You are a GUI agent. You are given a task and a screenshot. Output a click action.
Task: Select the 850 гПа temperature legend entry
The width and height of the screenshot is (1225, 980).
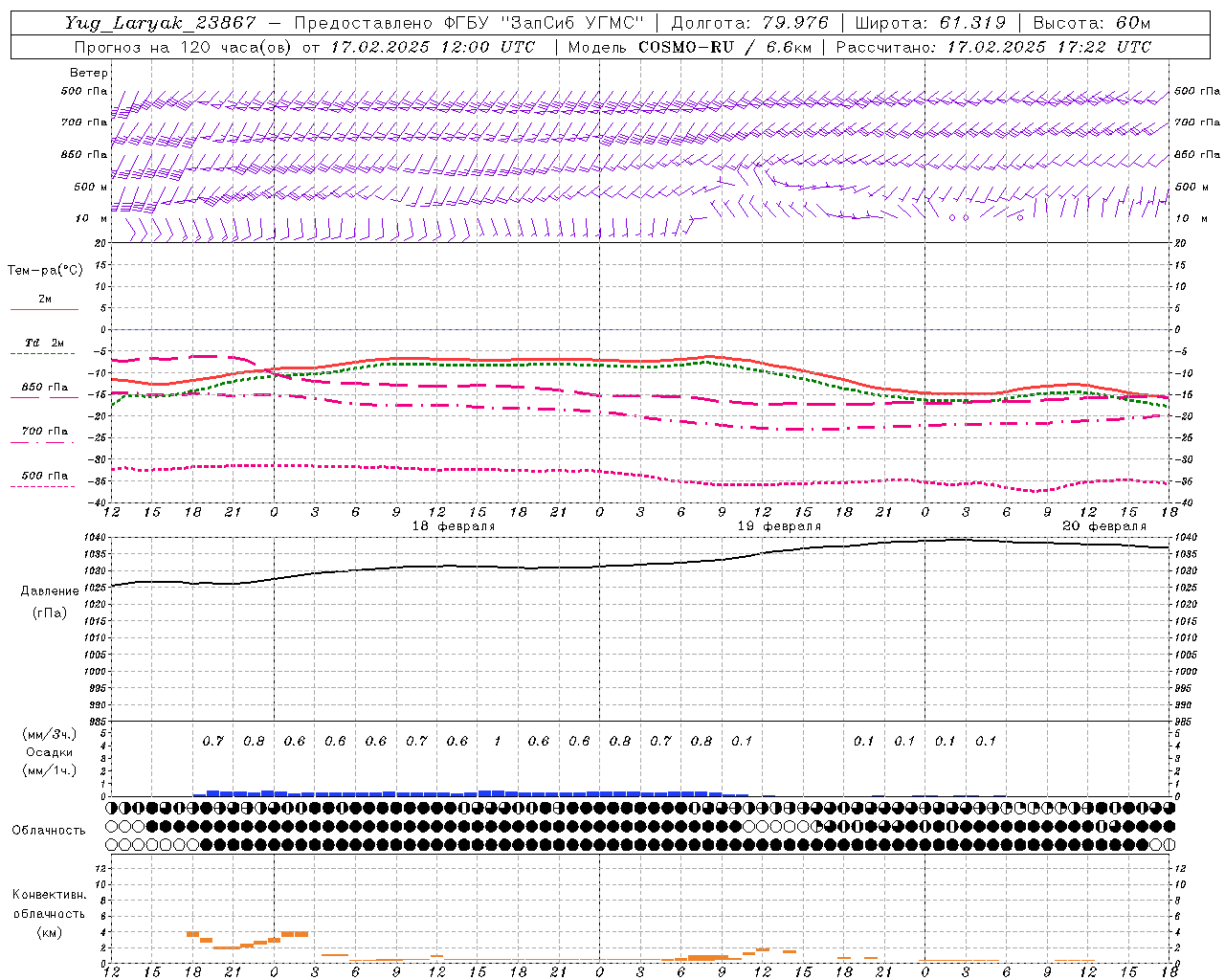[x=44, y=390]
